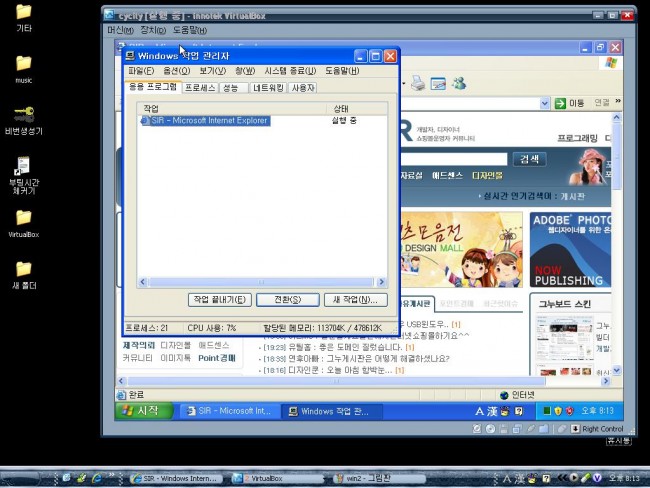Click the VirtualBox network indicator icon
The height and width of the screenshot is (488, 650).
pos(517,429)
